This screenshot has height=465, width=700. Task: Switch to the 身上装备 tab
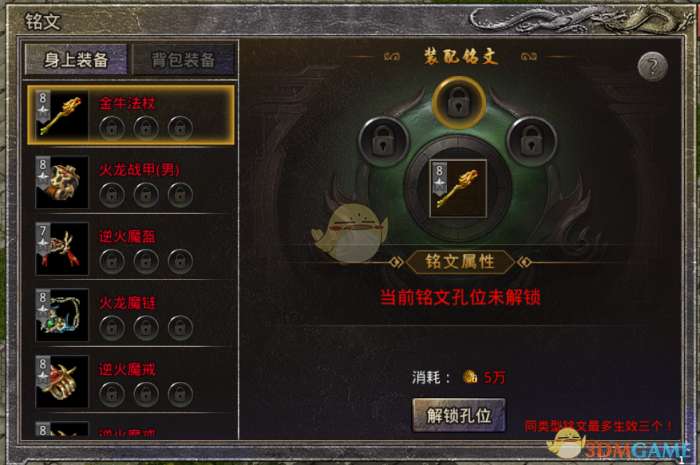[76, 59]
